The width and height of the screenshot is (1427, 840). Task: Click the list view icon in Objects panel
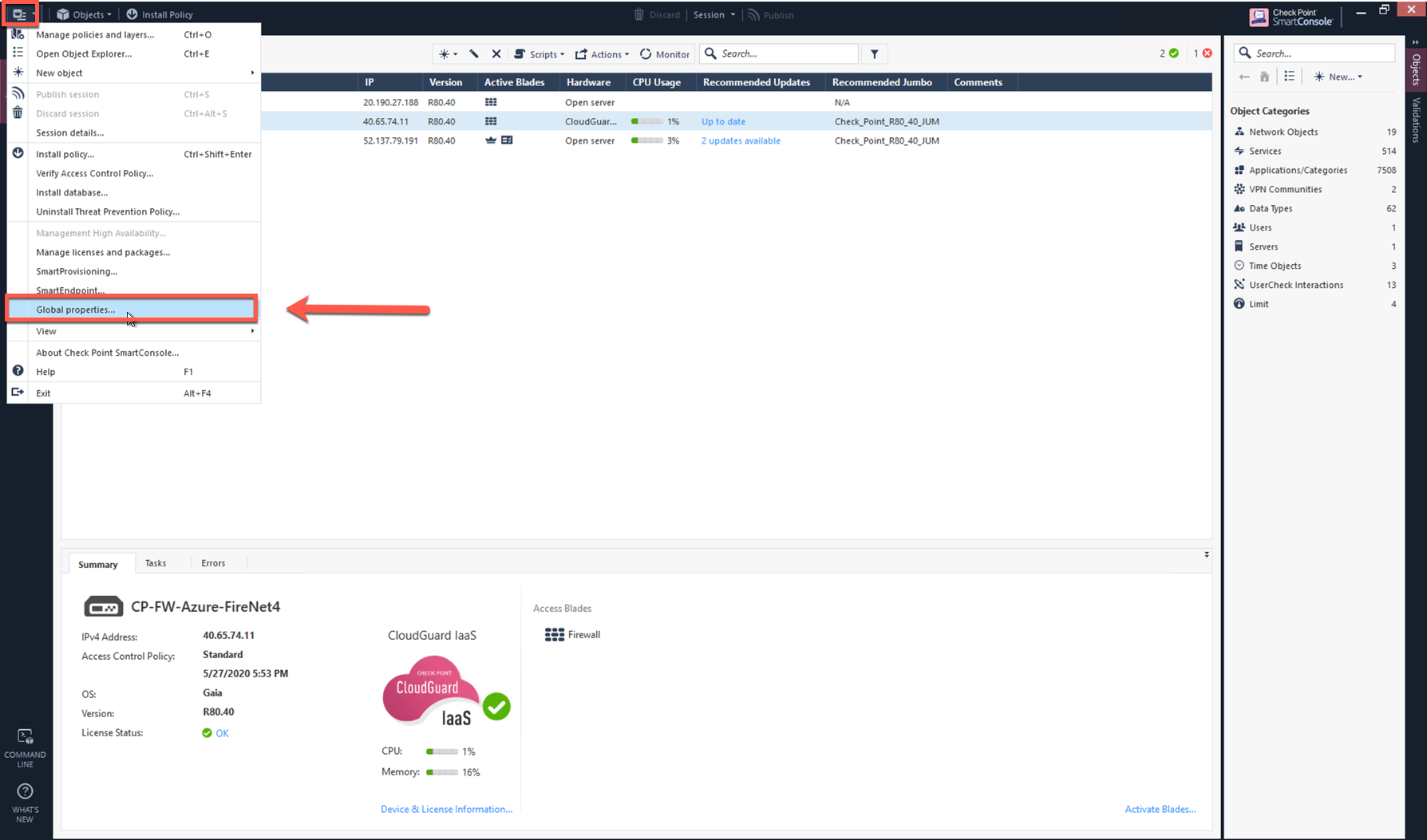(1289, 77)
